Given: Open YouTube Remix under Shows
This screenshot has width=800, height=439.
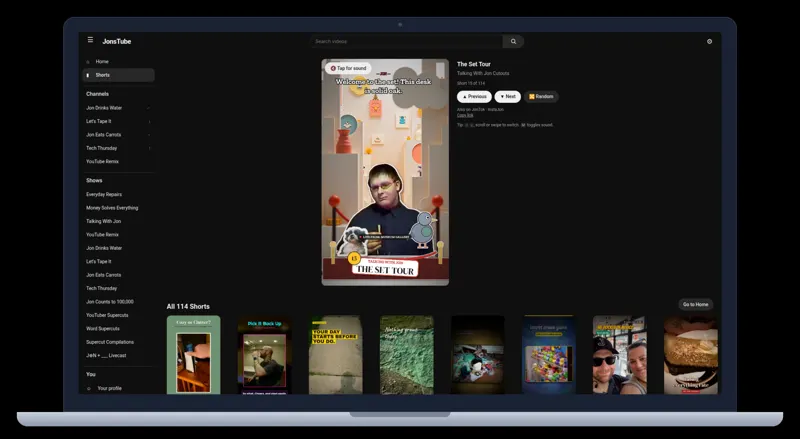Looking at the screenshot, I should pos(102,235).
